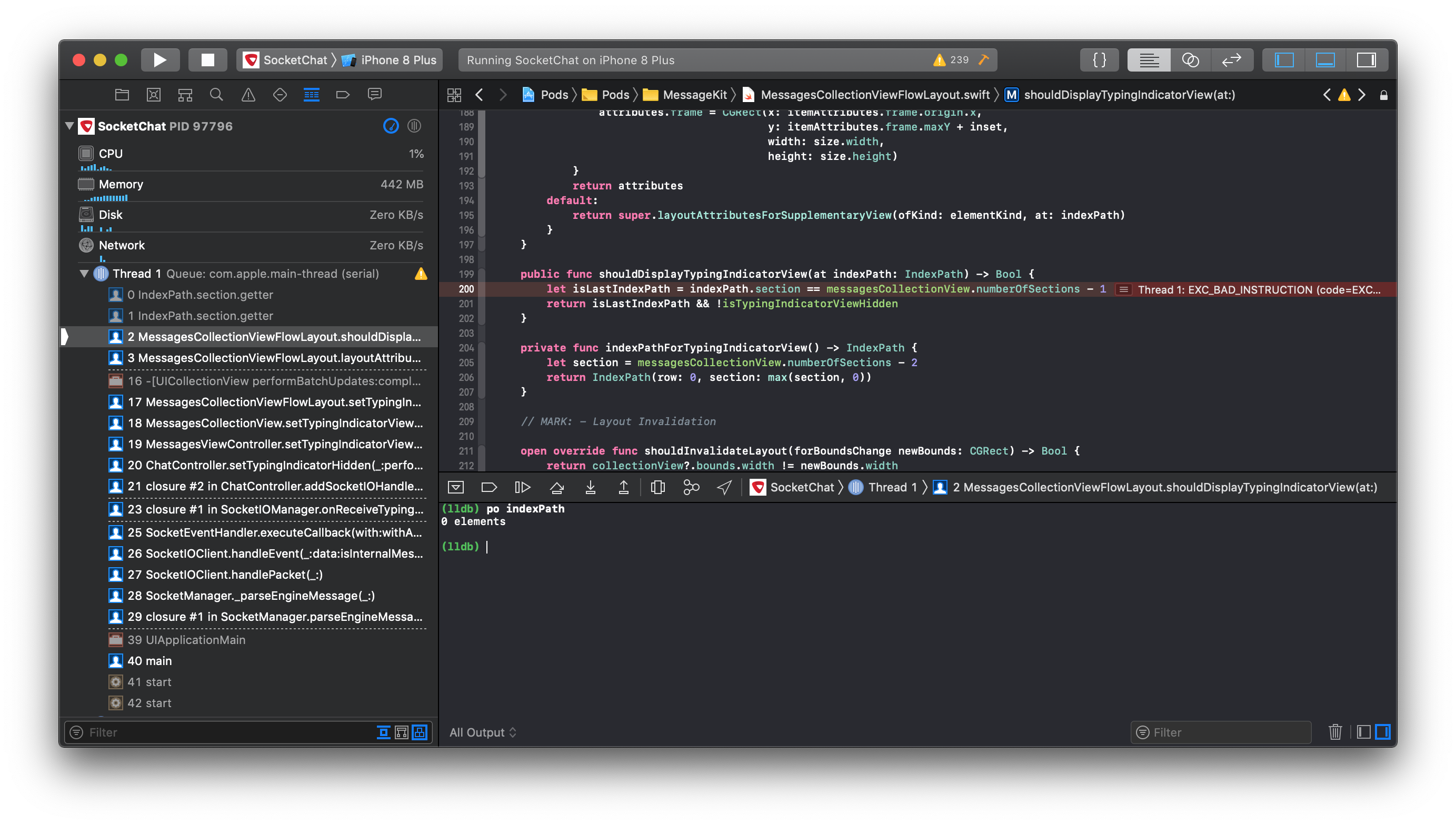
Task: Deactivate breakpoints in debug bar
Action: click(488, 487)
